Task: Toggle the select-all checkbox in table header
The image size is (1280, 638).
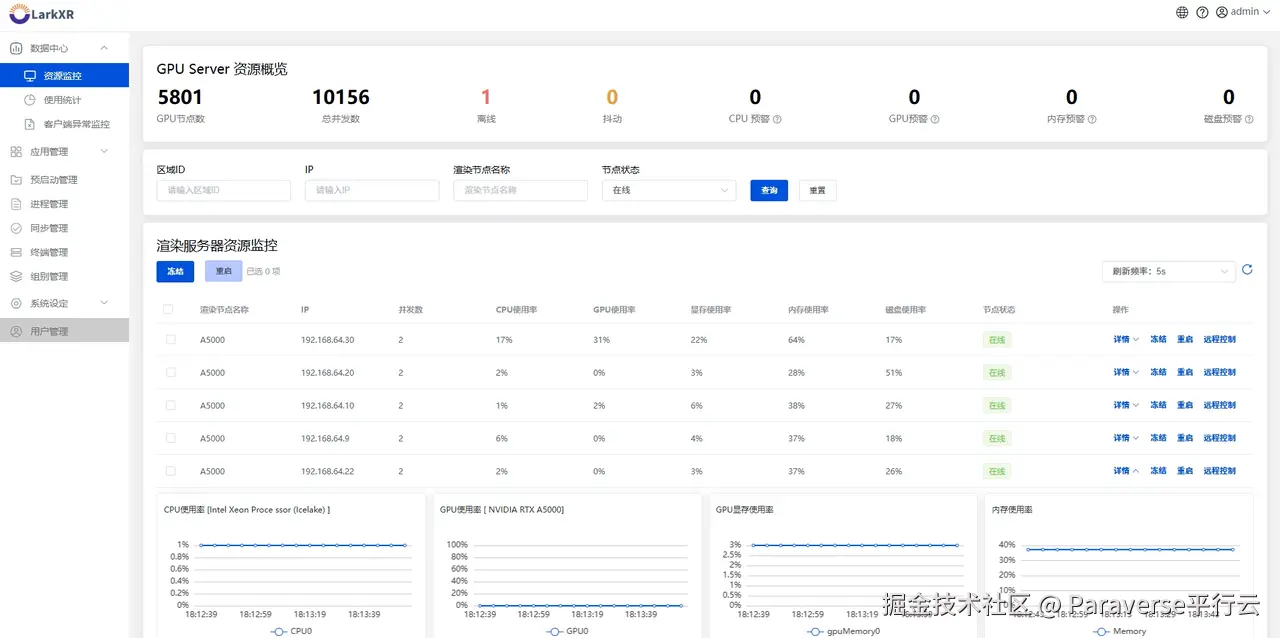Action: pyautogui.click(x=168, y=309)
